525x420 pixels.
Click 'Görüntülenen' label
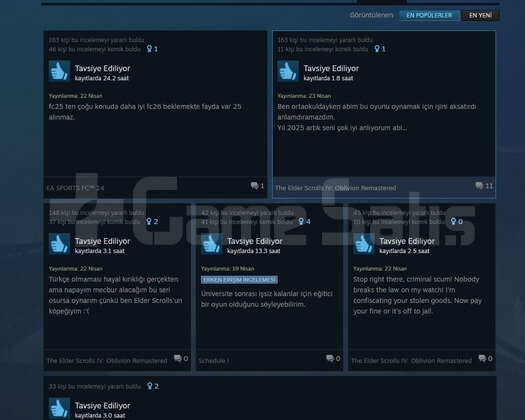point(371,15)
